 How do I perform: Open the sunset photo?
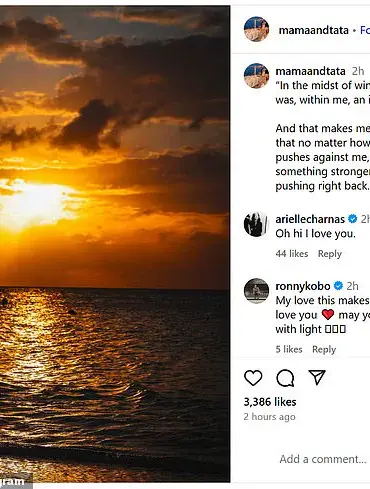click(115, 244)
